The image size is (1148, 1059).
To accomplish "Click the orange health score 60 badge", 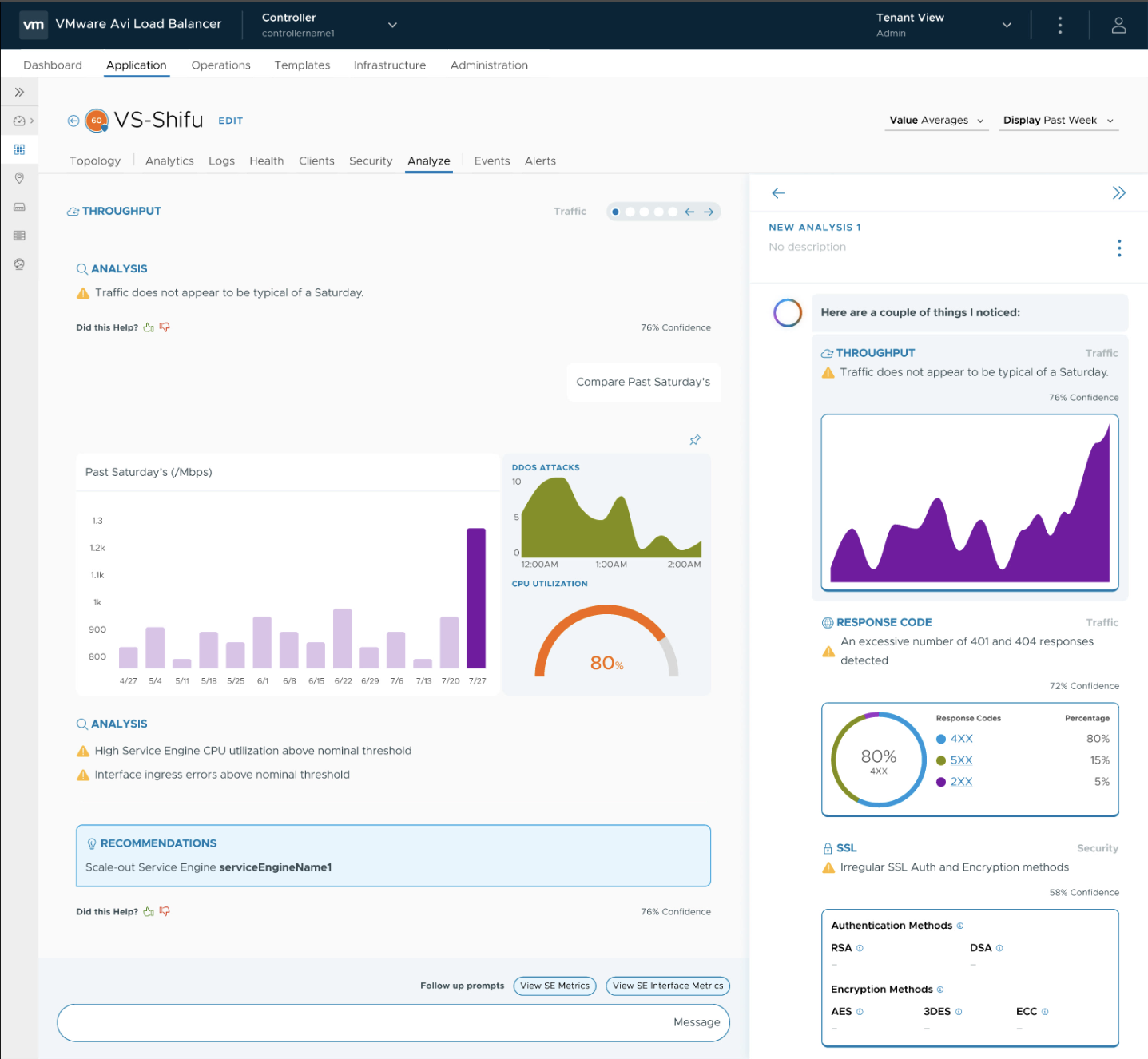I will pyautogui.click(x=97, y=121).
